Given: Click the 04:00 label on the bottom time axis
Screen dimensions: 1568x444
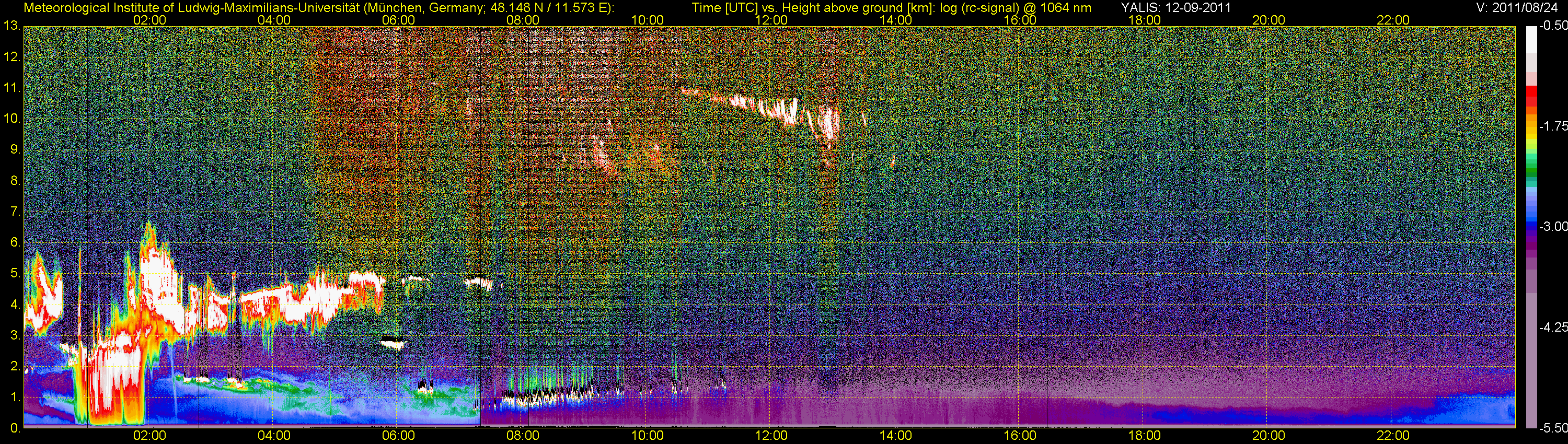Looking at the screenshot, I should pos(274,436).
